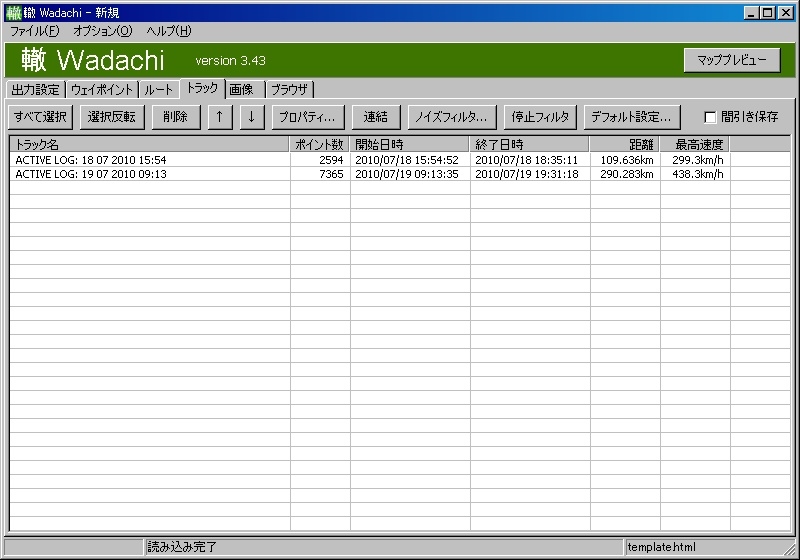Click the window resize grip corner

click(790, 549)
